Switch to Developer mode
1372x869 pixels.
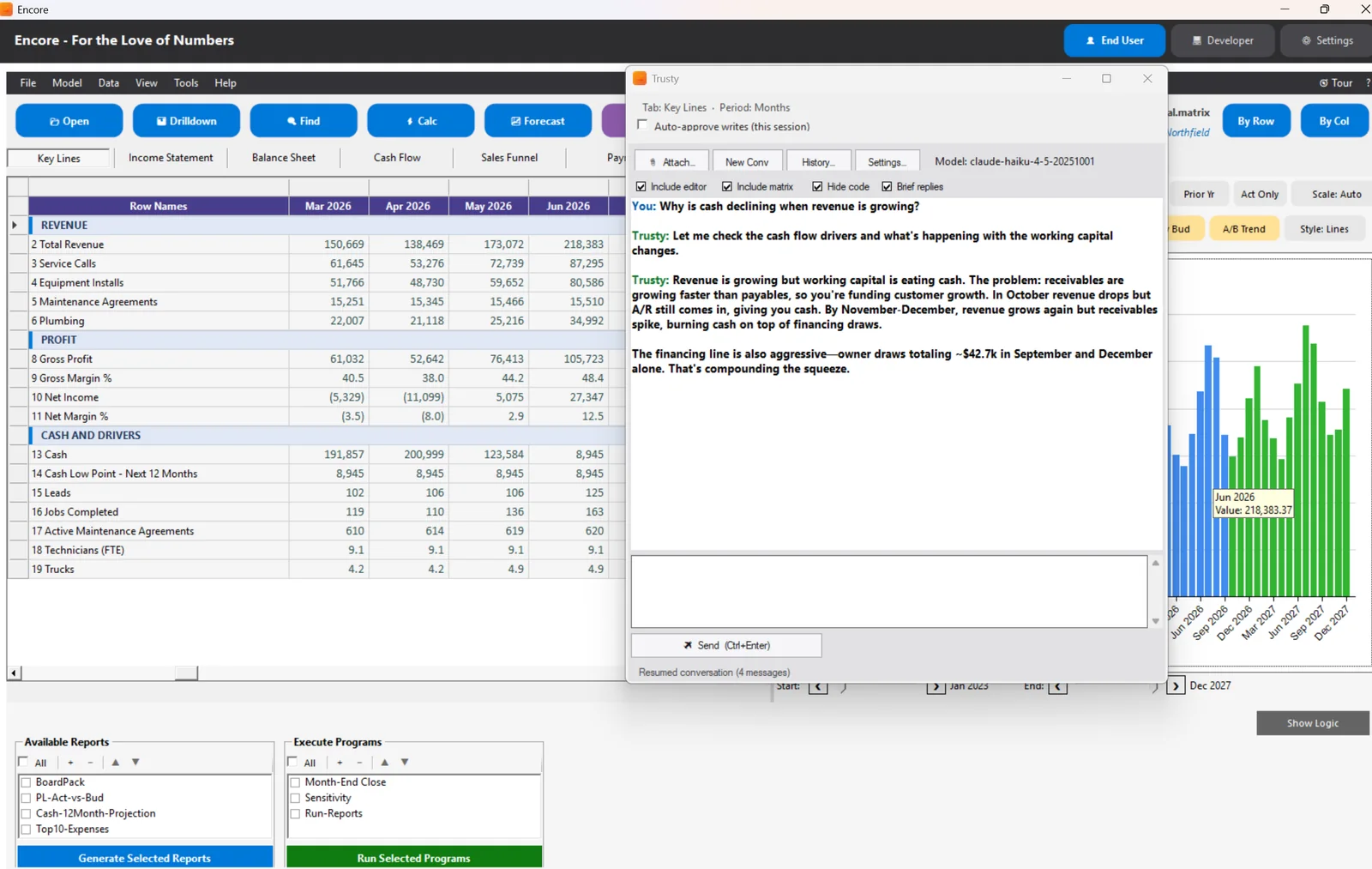point(1222,40)
